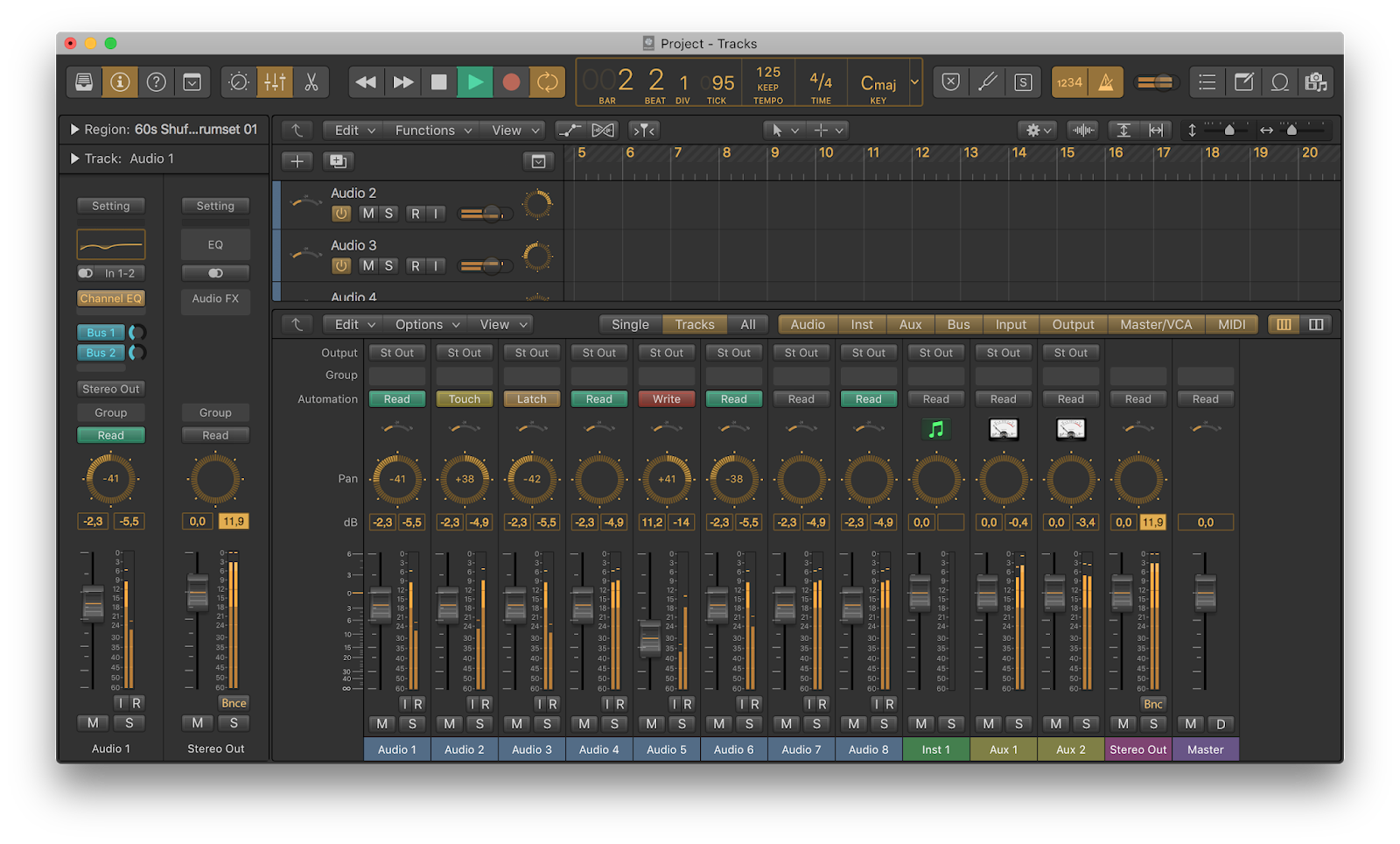
Task: Toggle the Bus channel strip filter
Action: (958, 325)
